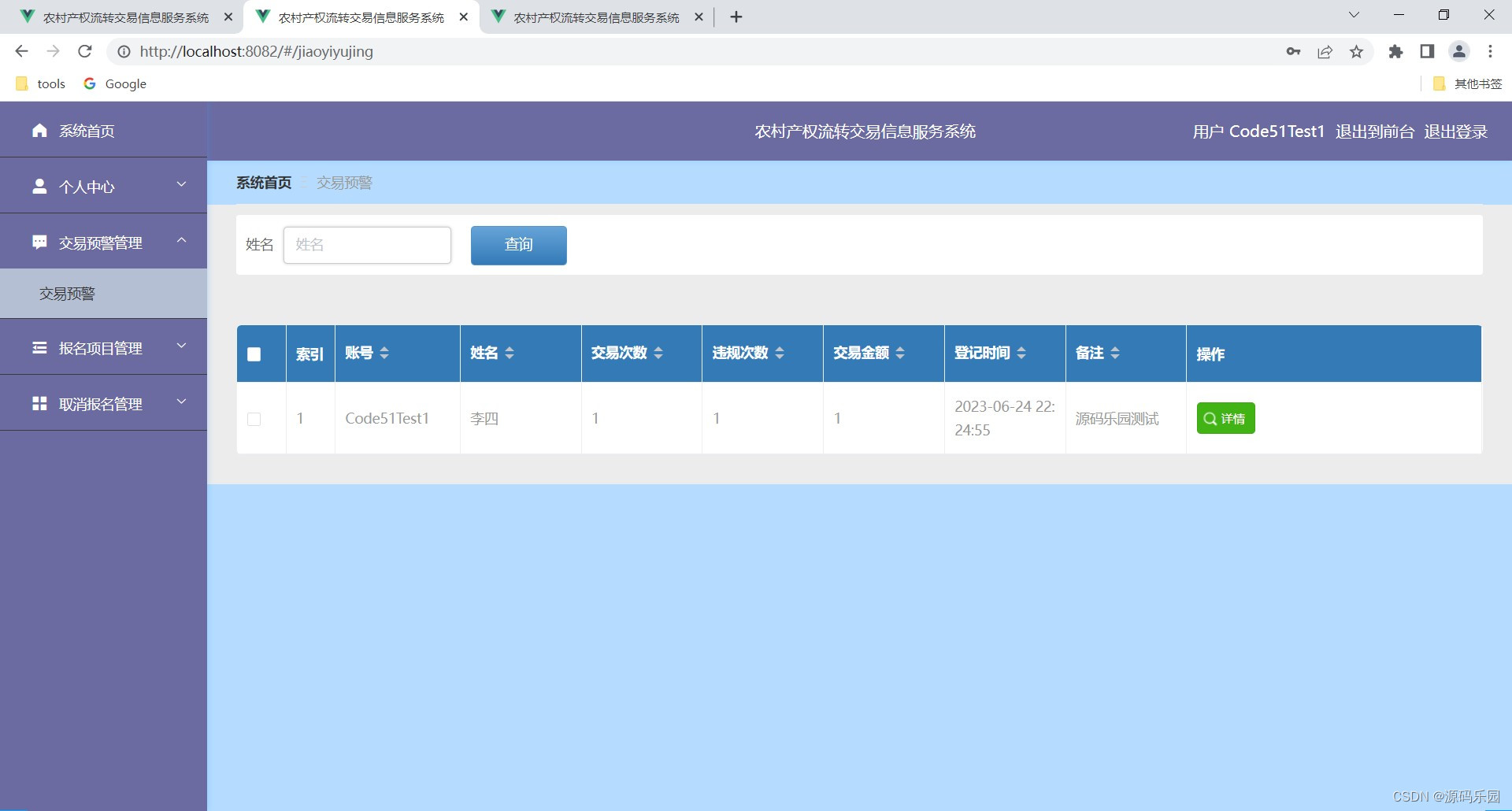The width and height of the screenshot is (1512, 811).
Task: Sort the table by 交易金额 column
Action: tap(900, 353)
